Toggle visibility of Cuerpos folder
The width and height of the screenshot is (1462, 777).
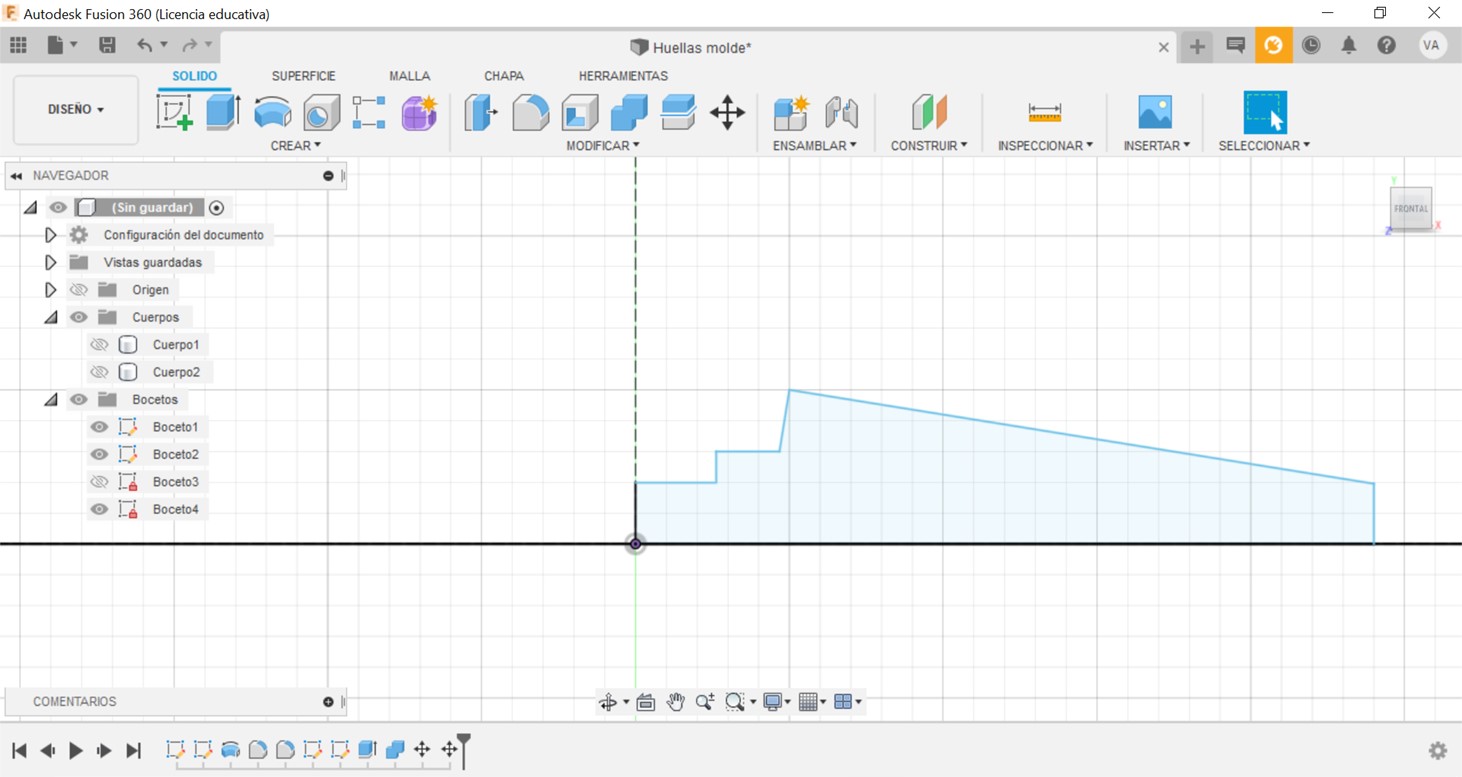click(78, 317)
